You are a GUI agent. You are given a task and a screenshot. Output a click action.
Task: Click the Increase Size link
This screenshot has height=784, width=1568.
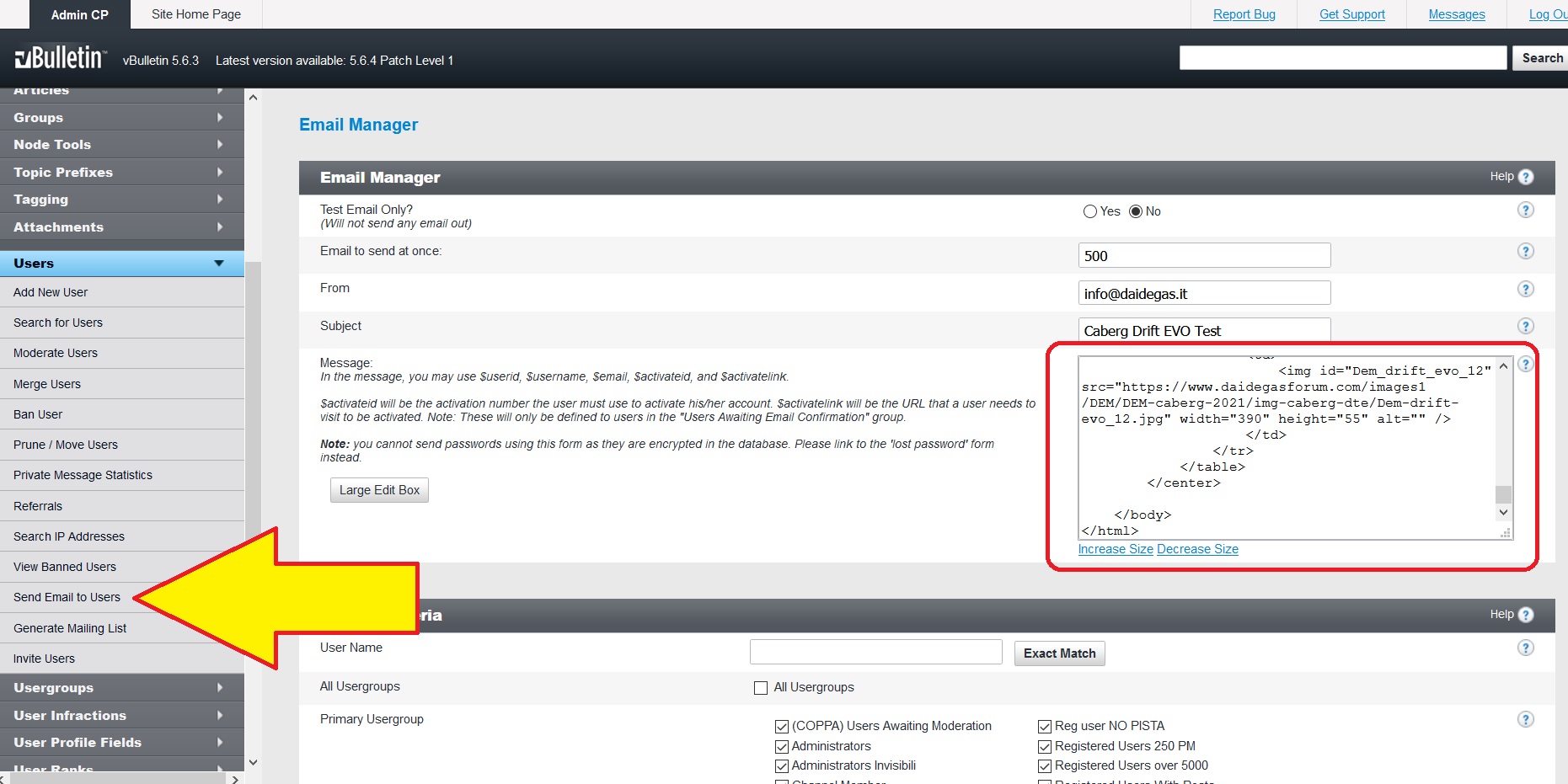[x=1116, y=549]
